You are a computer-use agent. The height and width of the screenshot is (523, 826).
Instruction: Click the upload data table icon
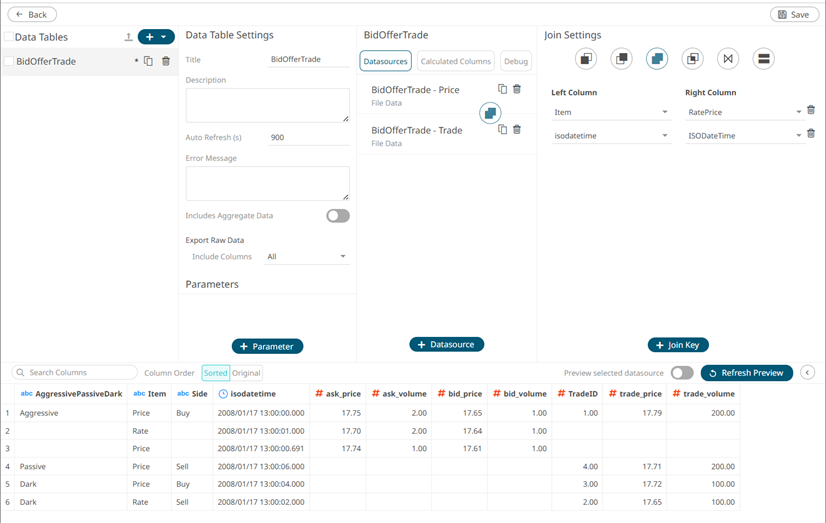[x=128, y=37]
